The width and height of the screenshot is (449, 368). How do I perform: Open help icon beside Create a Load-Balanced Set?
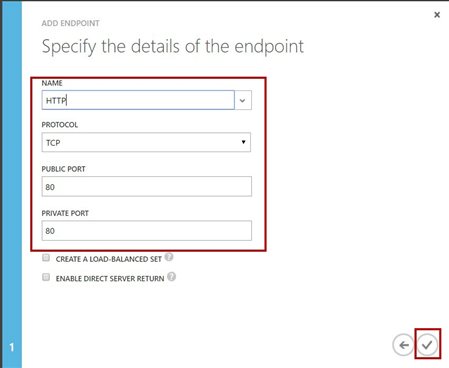pyautogui.click(x=169, y=257)
